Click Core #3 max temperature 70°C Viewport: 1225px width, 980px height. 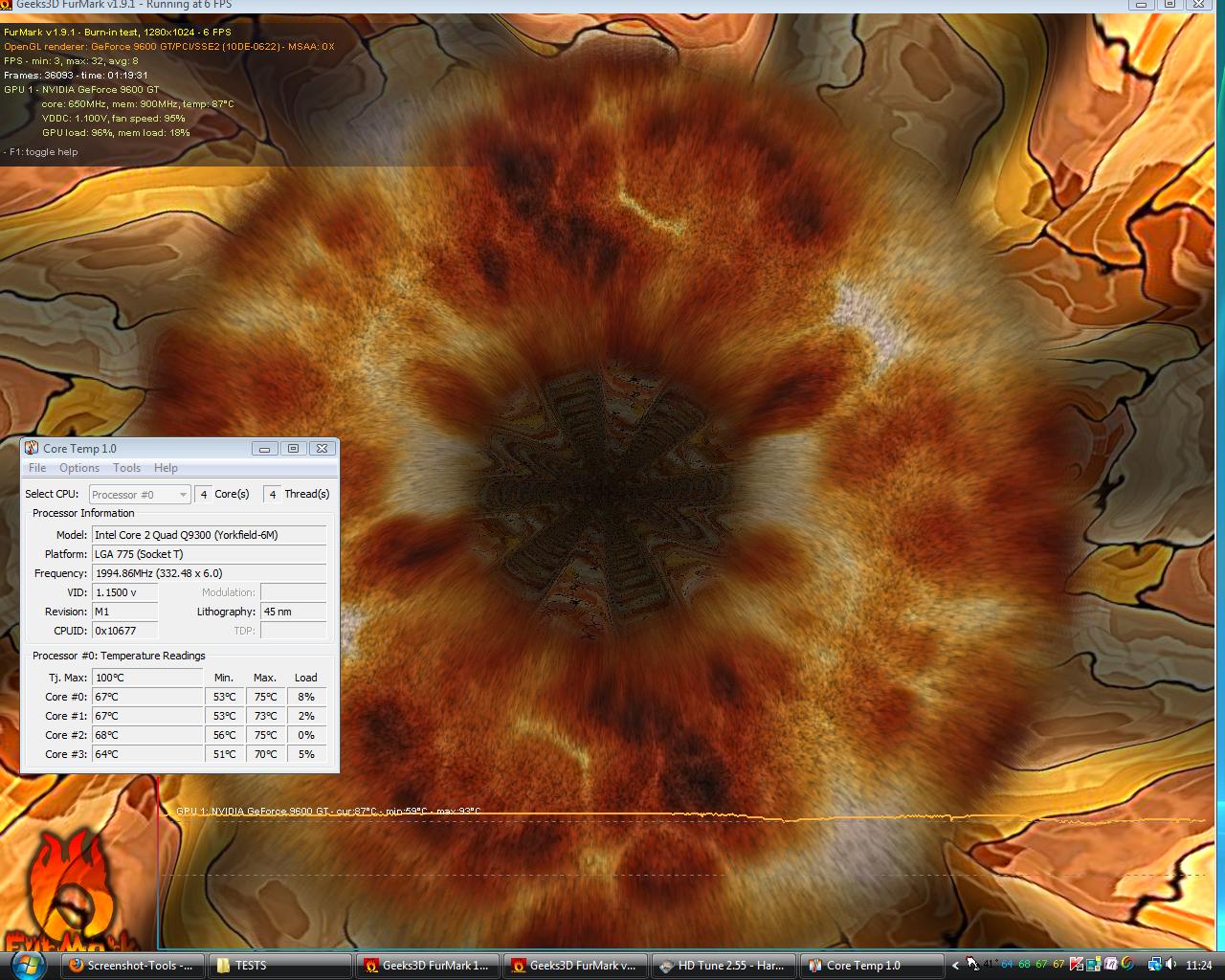(265, 754)
